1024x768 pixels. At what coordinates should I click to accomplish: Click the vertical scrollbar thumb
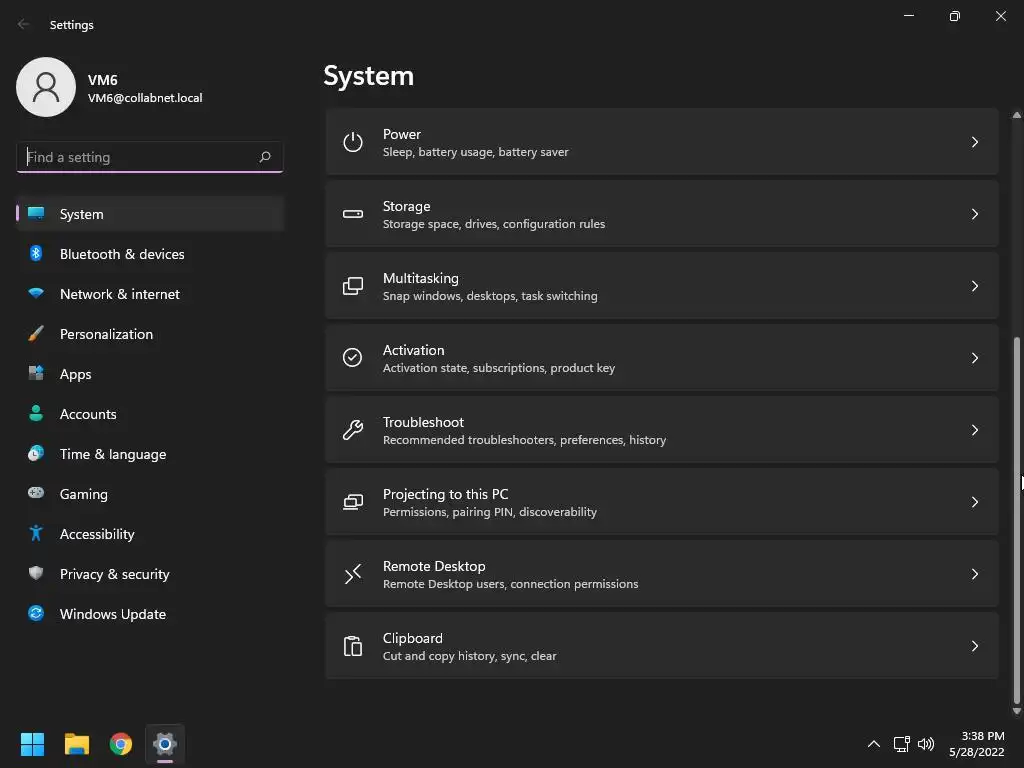1017,520
